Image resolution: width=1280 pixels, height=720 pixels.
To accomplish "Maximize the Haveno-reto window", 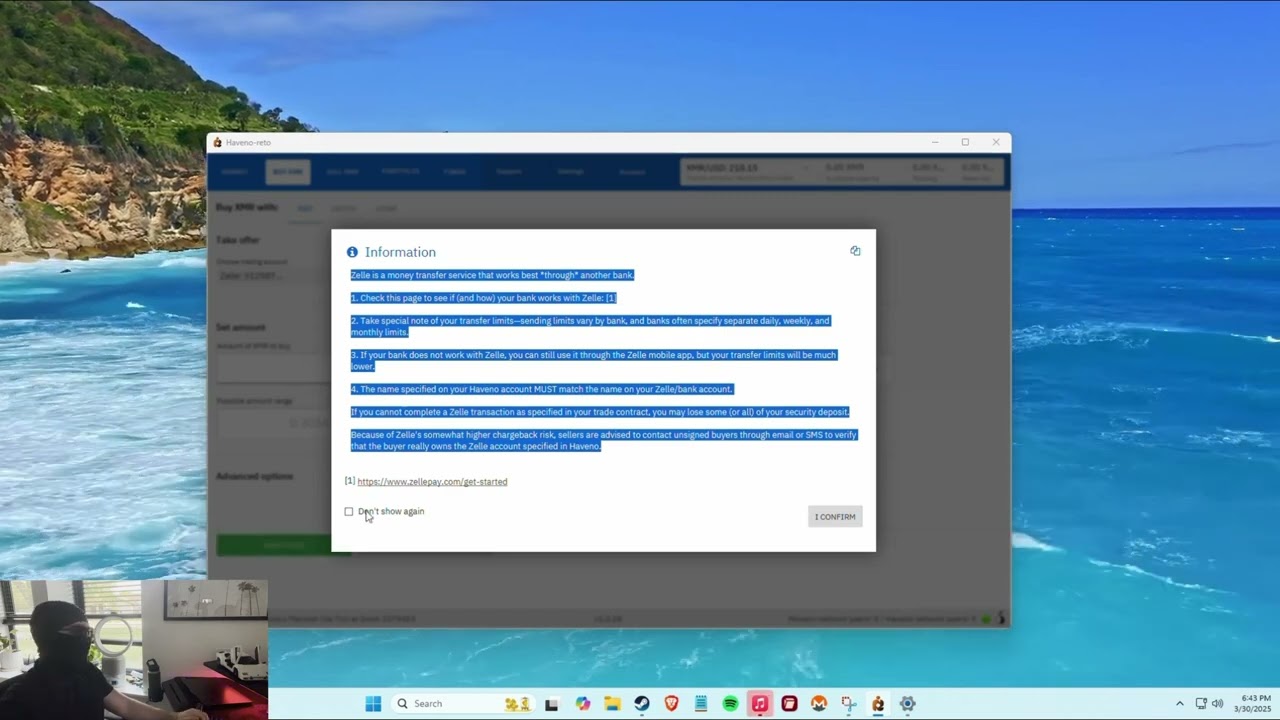I will tap(965, 142).
